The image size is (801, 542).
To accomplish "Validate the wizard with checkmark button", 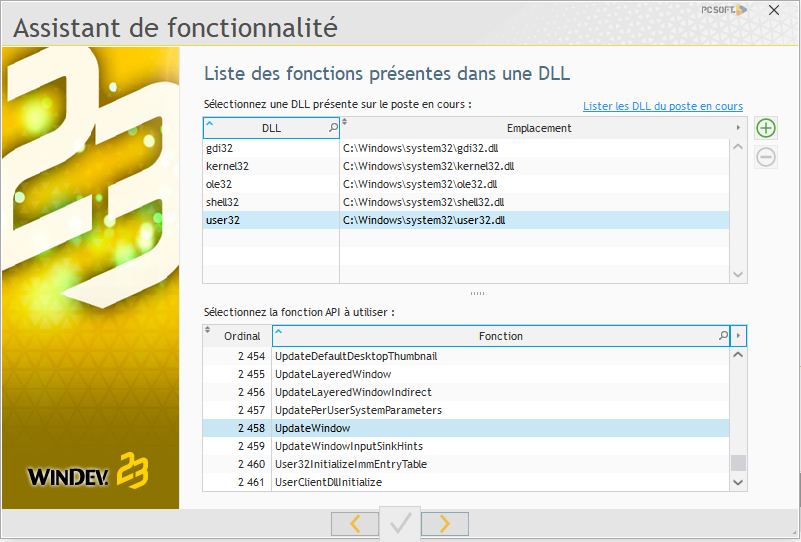I will tap(400, 524).
